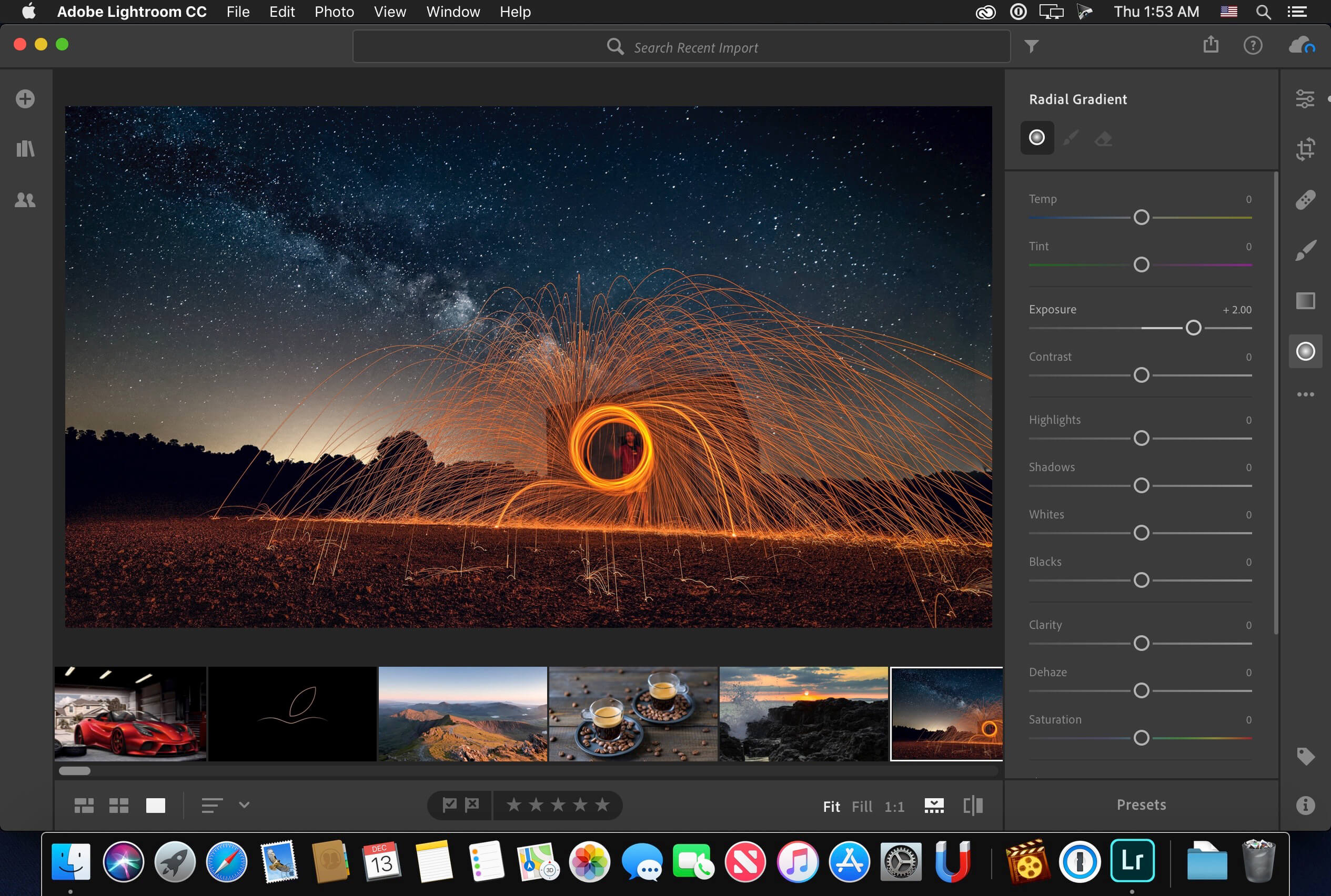
Task: Select the Radial Gradient tool icon
Action: coord(1306,351)
